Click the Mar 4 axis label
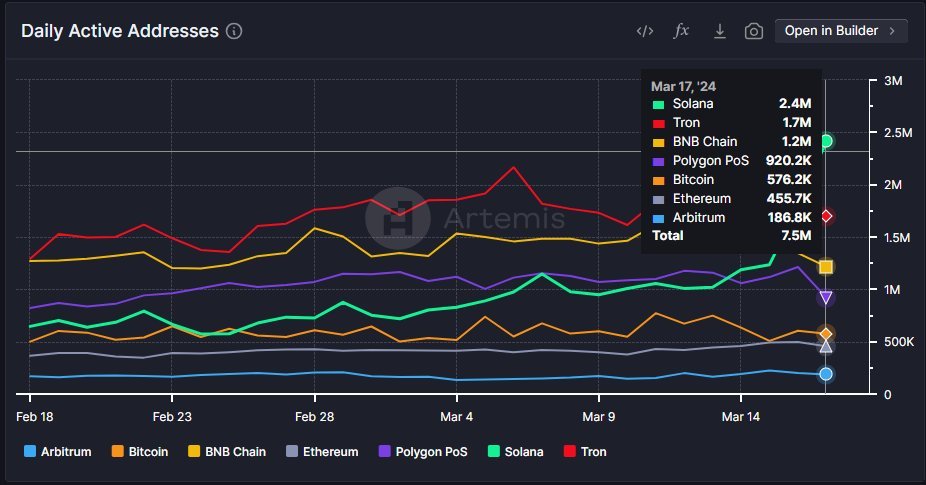The image size is (926, 485). (457, 416)
